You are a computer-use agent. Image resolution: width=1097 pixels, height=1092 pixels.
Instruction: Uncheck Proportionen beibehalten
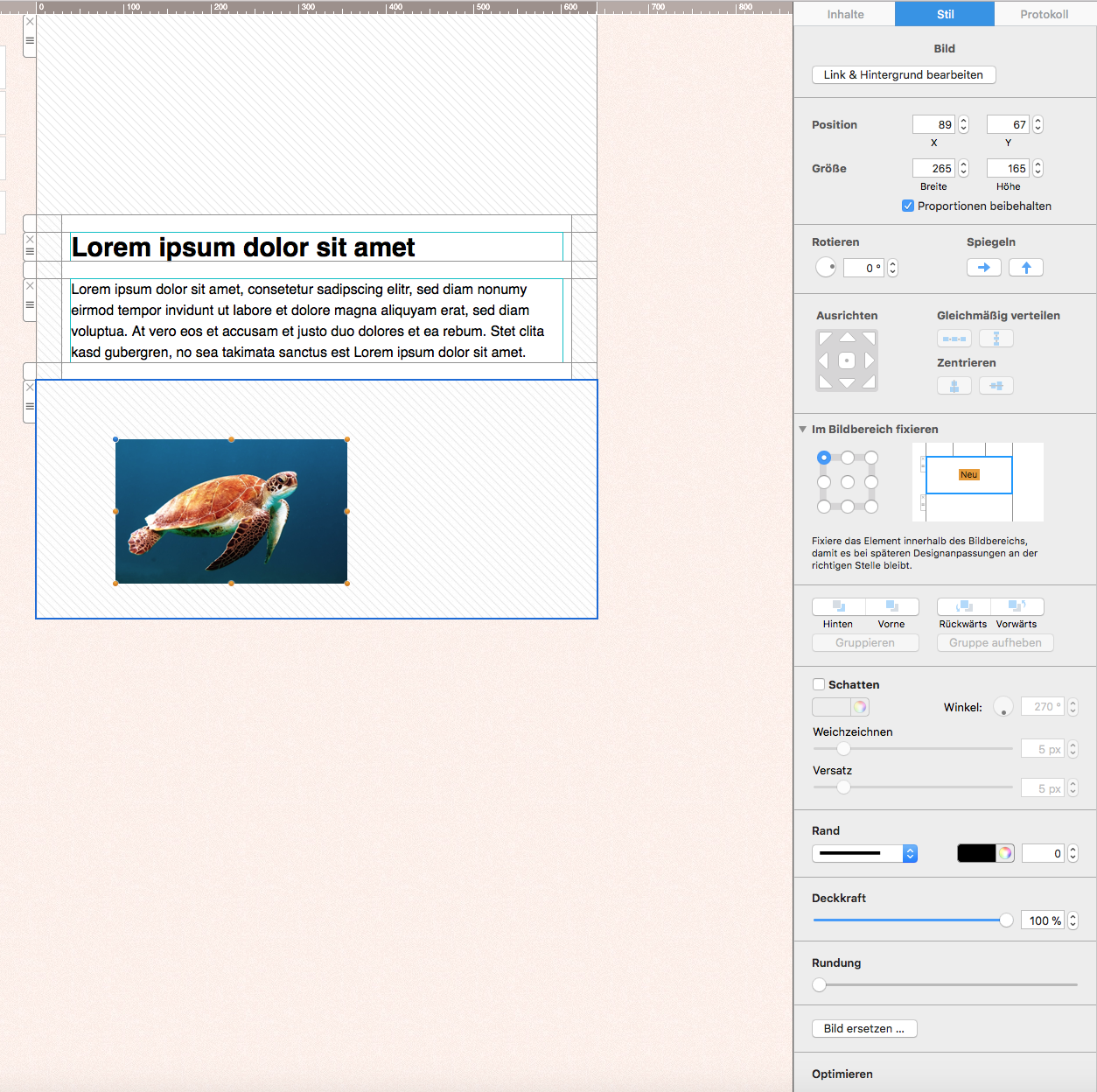(908, 206)
